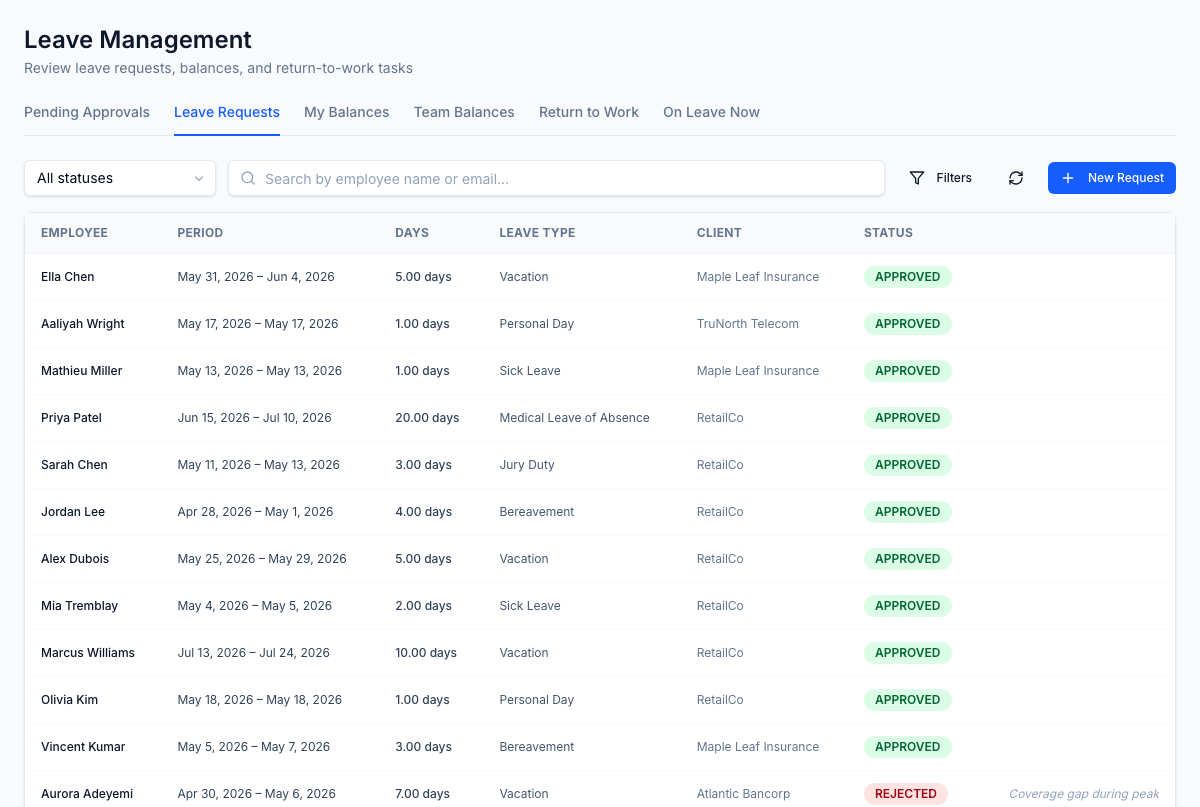Go to Team Balances tab

pyautogui.click(x=464, y=112)
